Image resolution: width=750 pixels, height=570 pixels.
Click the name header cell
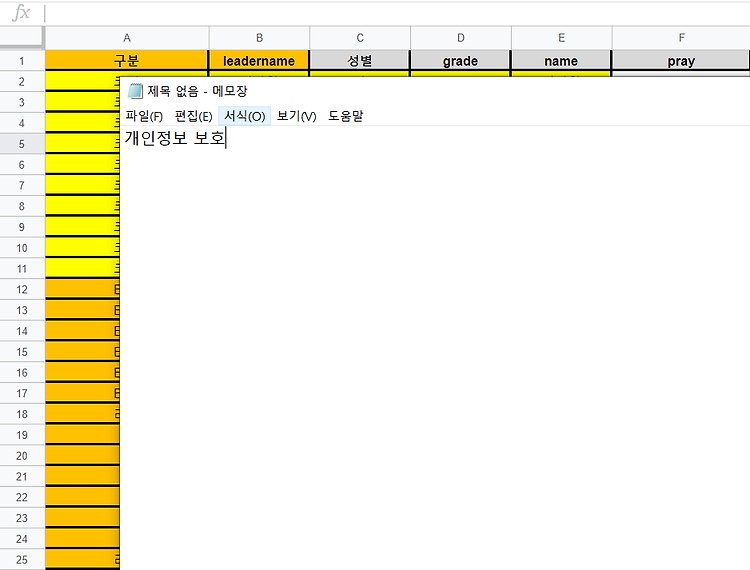click(561, 61)
